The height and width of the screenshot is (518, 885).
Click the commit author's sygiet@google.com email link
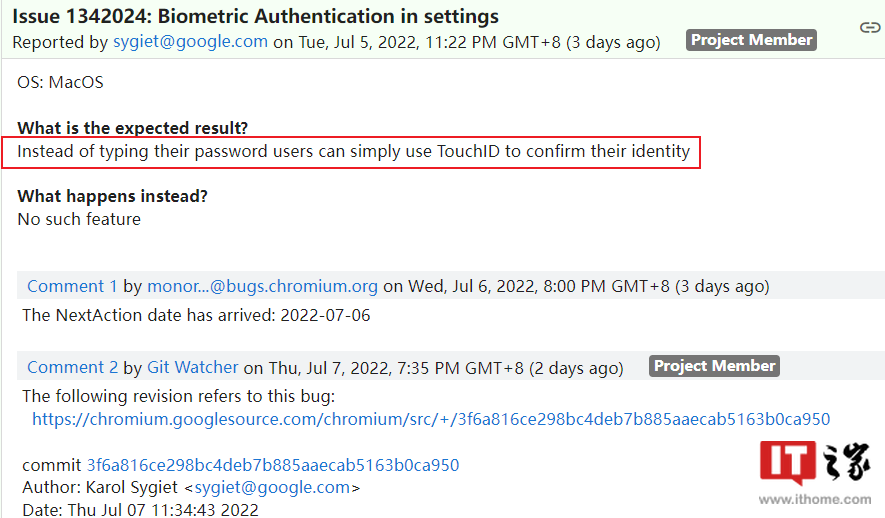pos(272,488)
